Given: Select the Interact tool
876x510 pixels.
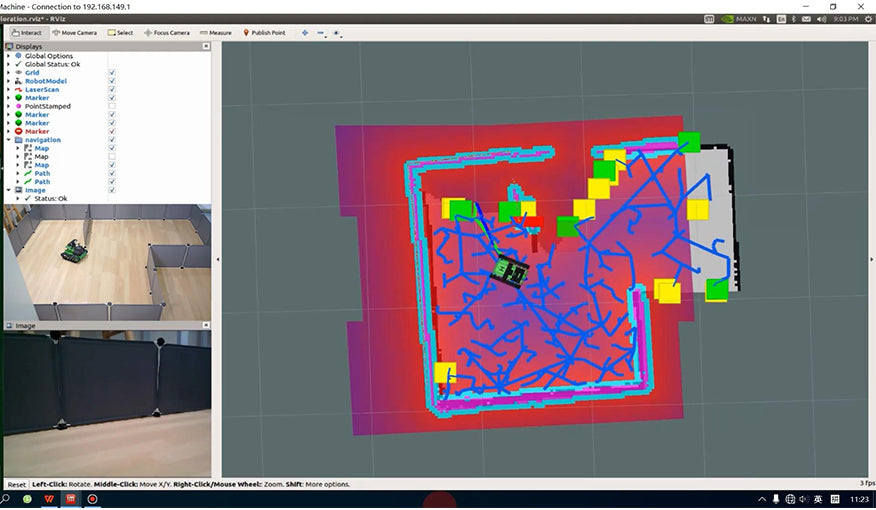Looking at the screenshot, I should [26, 32].
